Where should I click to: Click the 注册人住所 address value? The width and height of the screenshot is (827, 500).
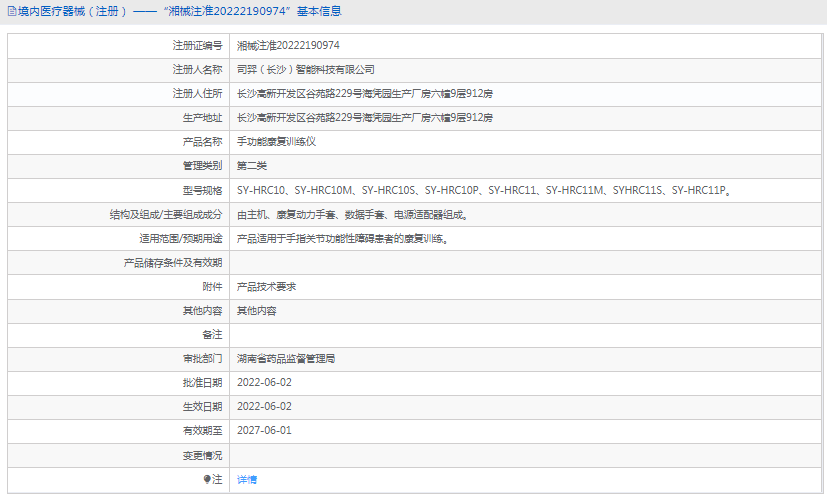[364, 94]
